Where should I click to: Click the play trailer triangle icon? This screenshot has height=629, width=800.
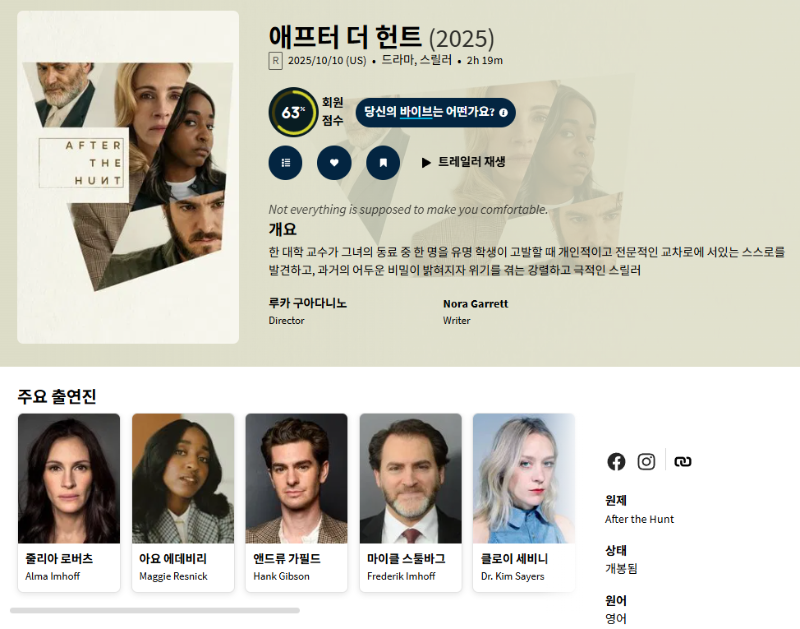pos(426,163)
